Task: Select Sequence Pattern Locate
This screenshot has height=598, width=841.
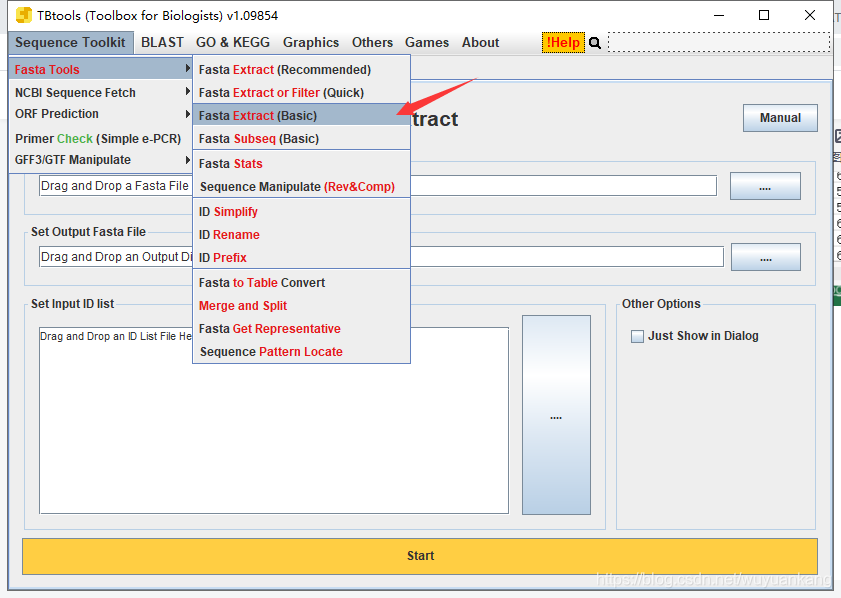Action: coord(301,352)
